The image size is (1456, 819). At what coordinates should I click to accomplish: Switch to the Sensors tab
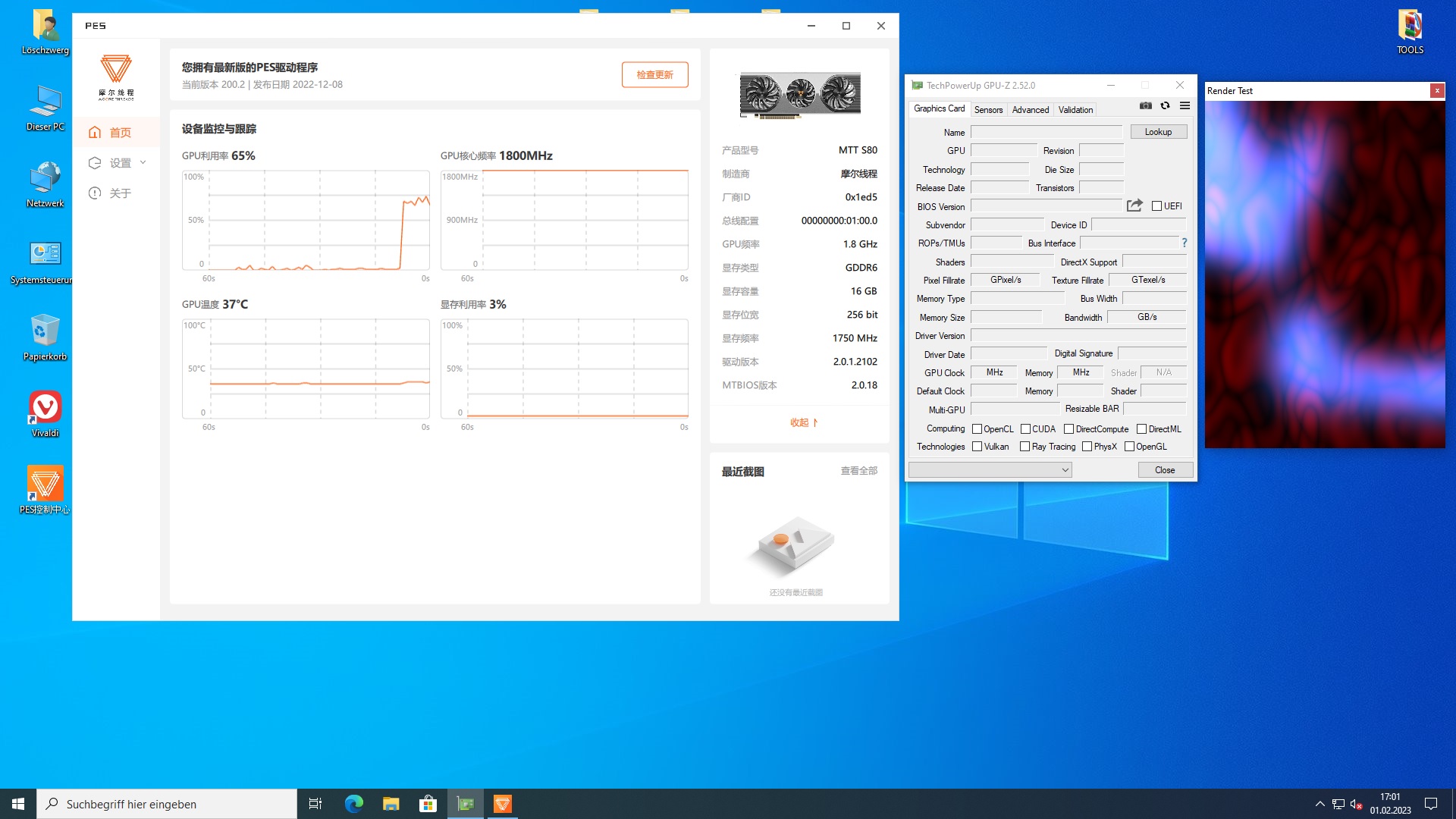pyautogui.click(x=988, y=110)
